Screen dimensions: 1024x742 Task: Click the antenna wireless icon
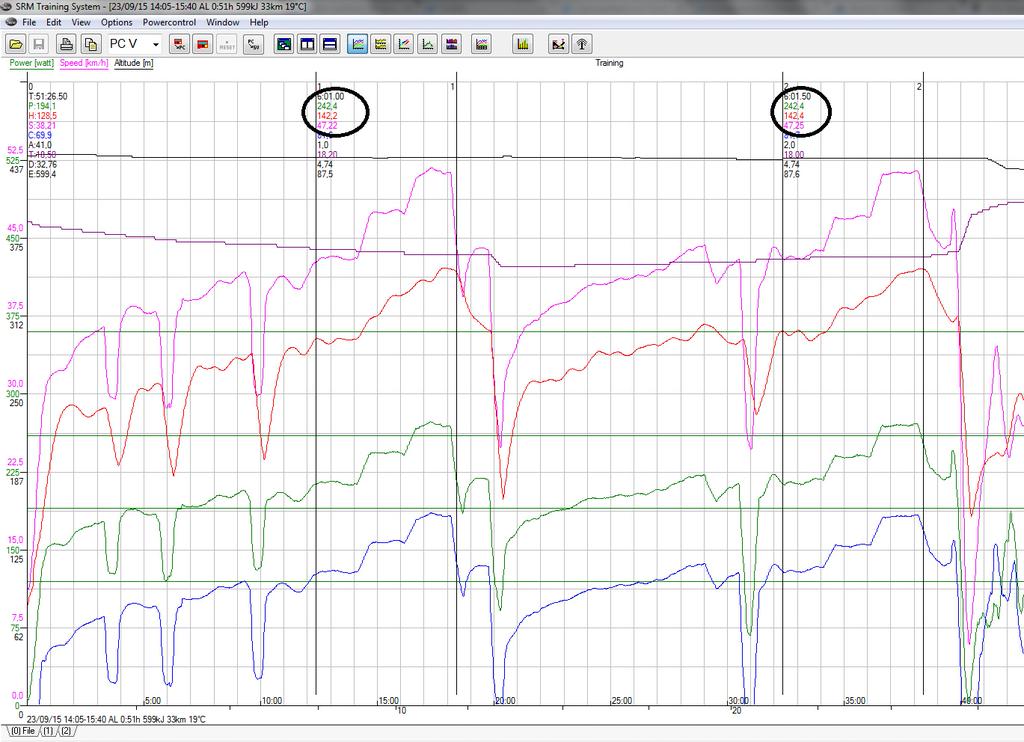pyautogui.click(x=582, y=44)
